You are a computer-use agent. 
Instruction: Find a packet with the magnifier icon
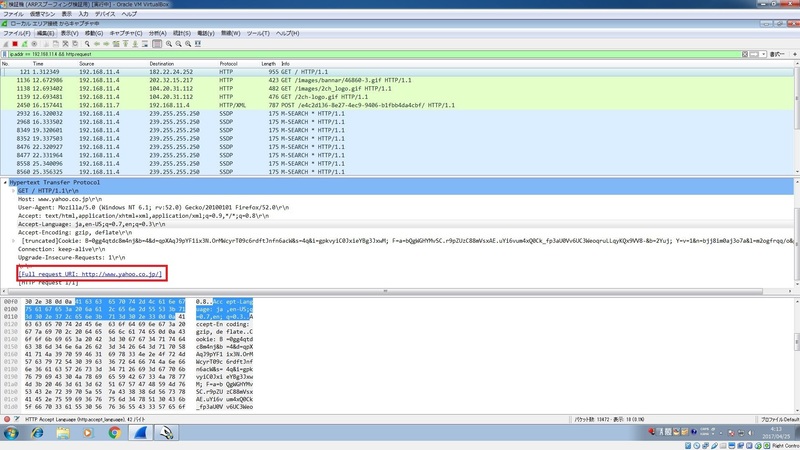coord(87,44)
